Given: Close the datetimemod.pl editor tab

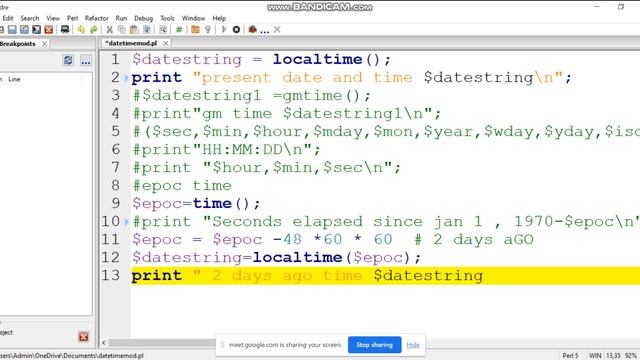Looking at the screenshot, I should tap(165, 43).
